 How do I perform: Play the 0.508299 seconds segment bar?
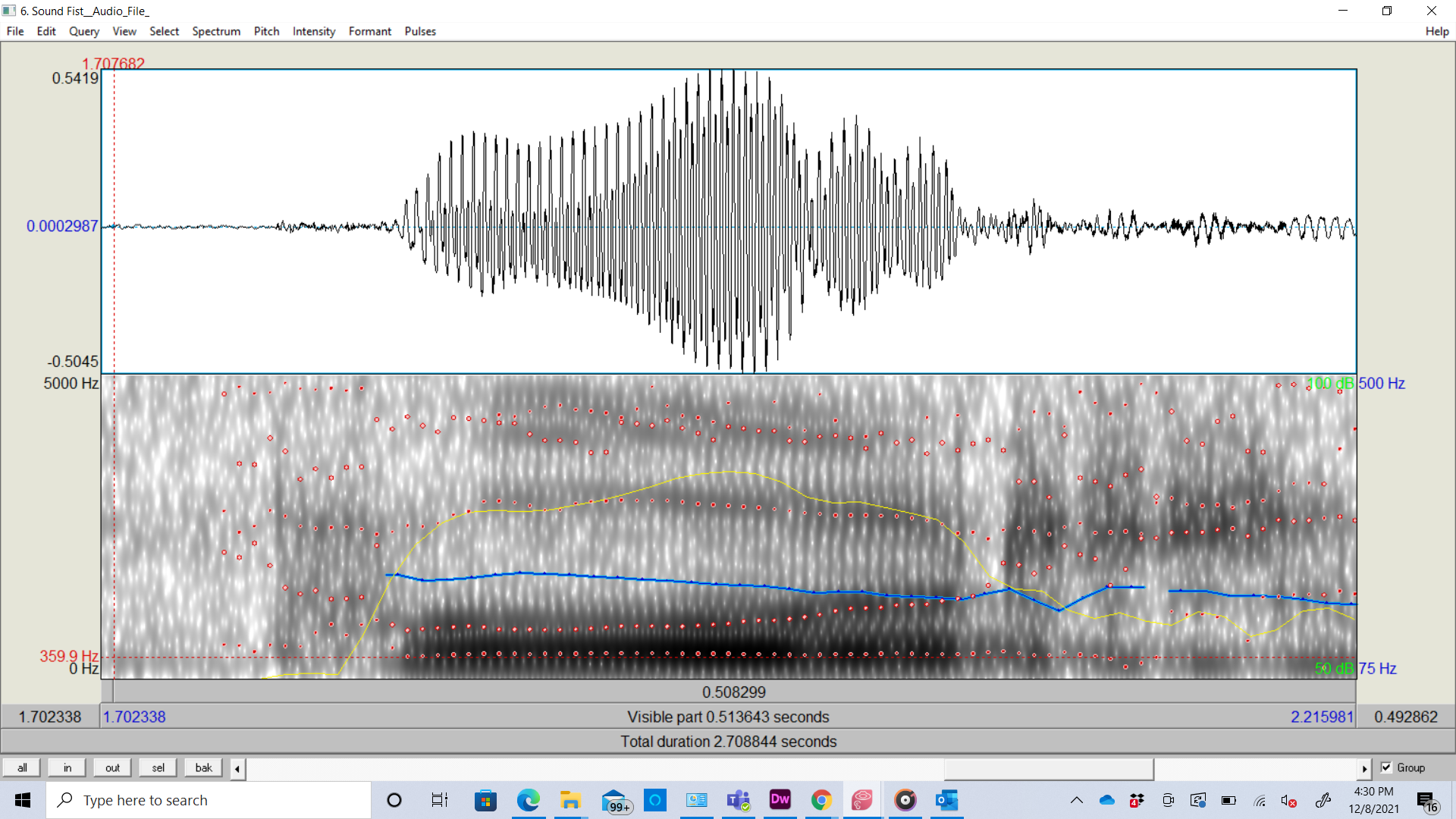(734, 692)
